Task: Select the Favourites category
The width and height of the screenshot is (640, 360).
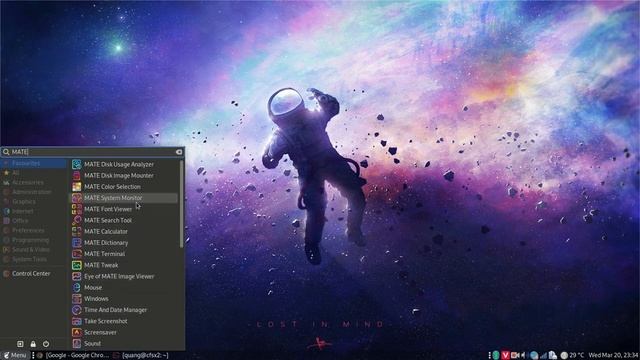Action: pyautogui.click(x=33, y=163)
